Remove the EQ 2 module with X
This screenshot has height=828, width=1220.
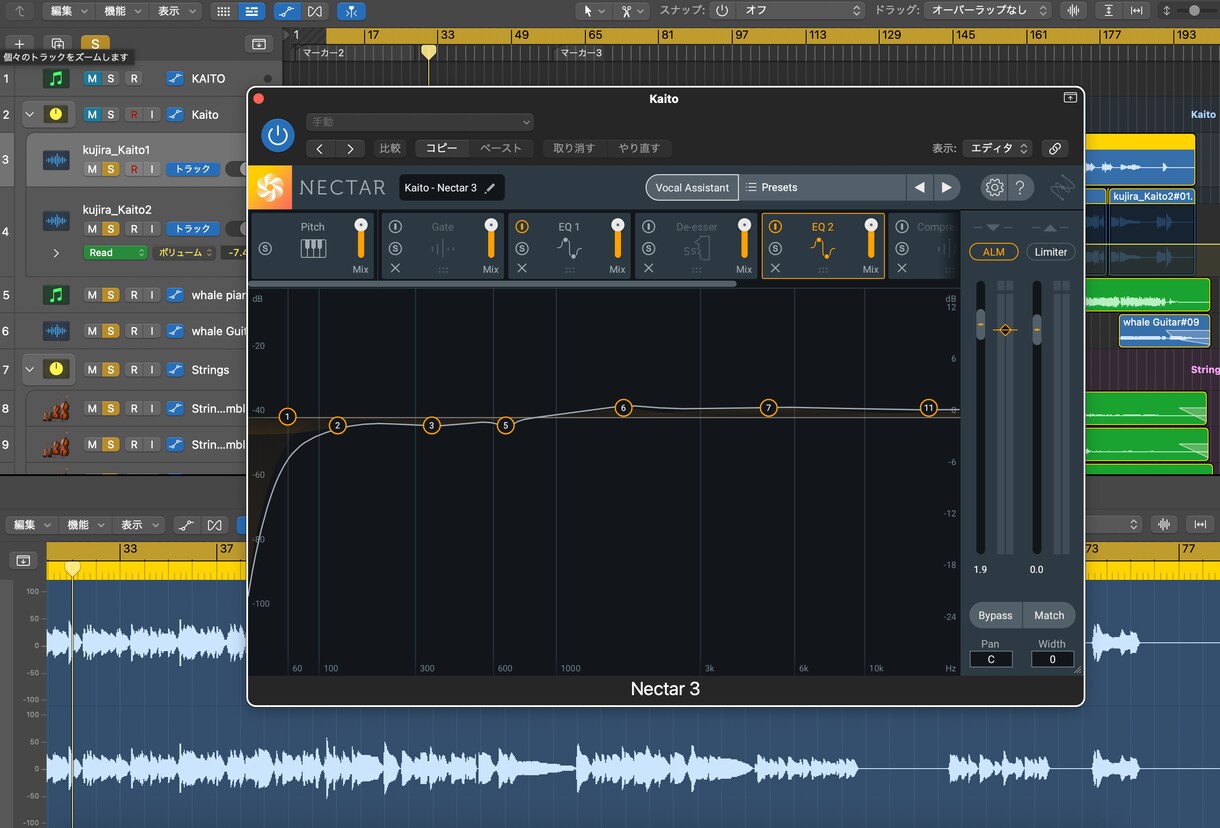775,269
